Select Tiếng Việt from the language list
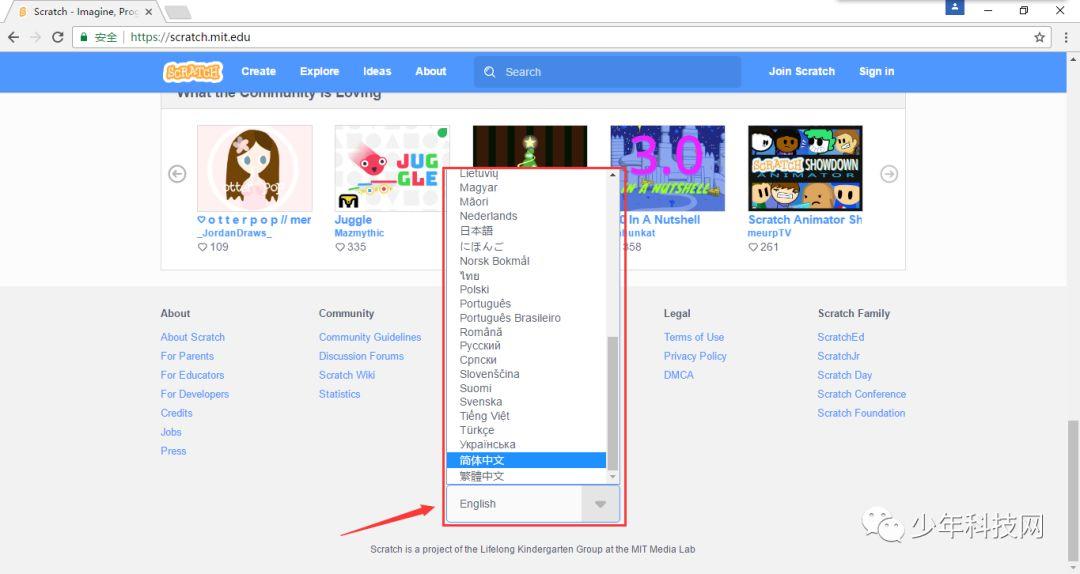 click(x=526, y=416)
